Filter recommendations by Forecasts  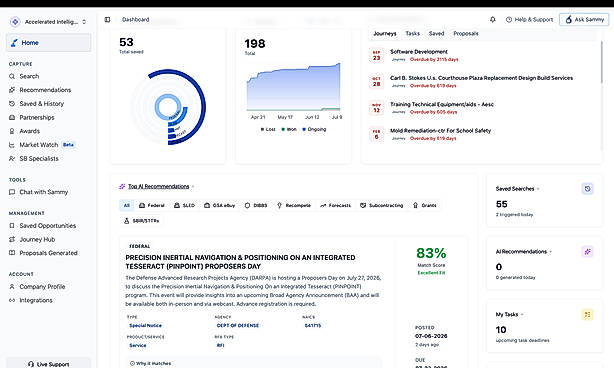(x=336, y=205)
